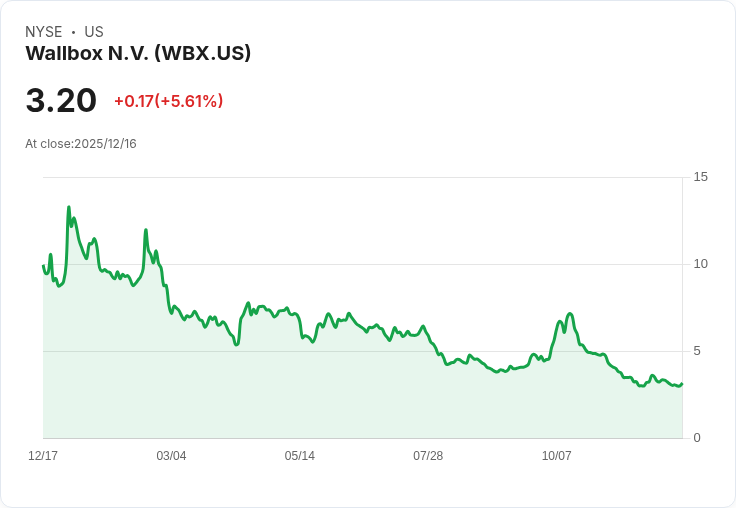Image resolution: width=736 pixels, height=508 pixels.
Task: Click the 0 value on the y-axis
Action: tap(697, 438)
